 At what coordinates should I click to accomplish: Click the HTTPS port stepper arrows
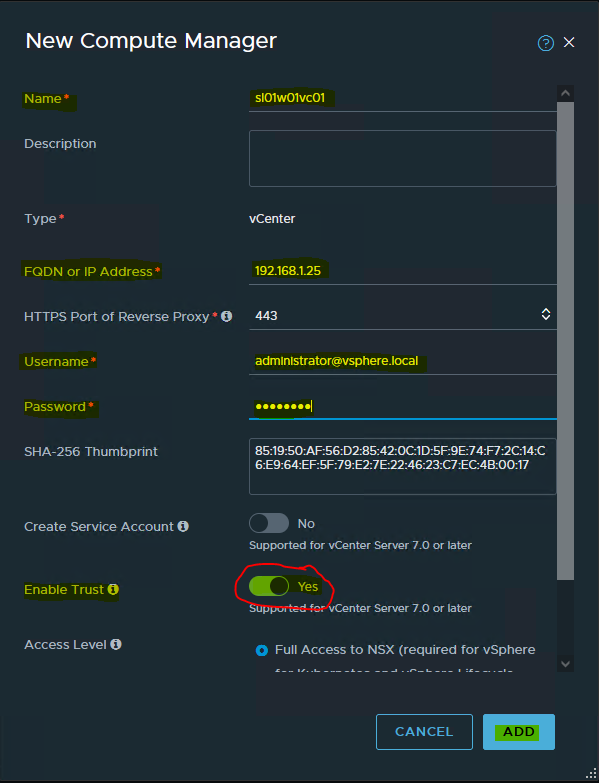tap(546, 314)
